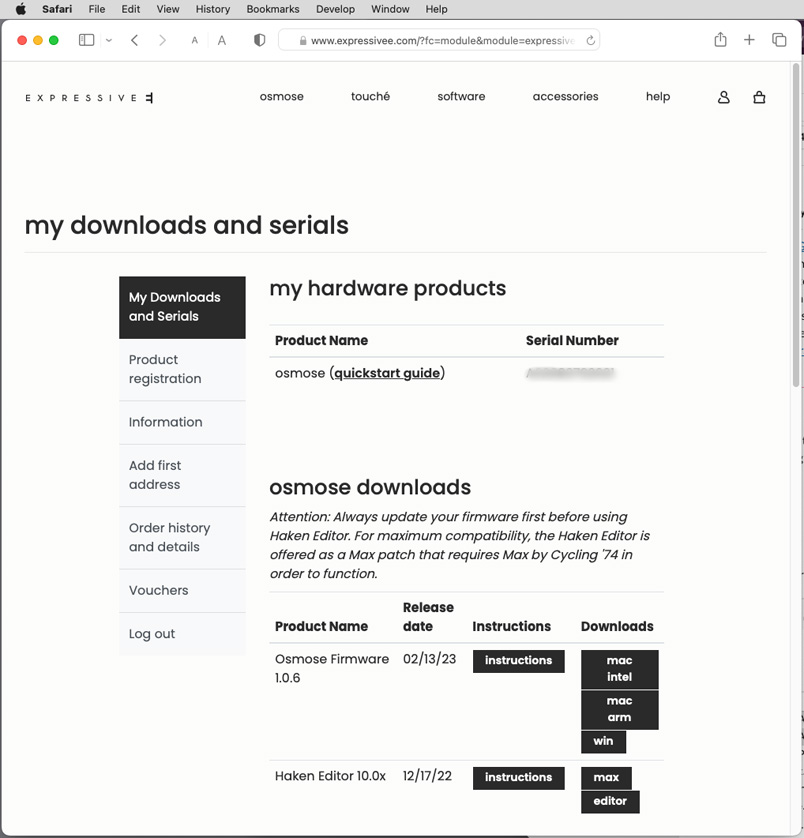Screen dimensions: 804x838
Task: Show all tabs with the tab overview icon
Action: pos(778,40)
